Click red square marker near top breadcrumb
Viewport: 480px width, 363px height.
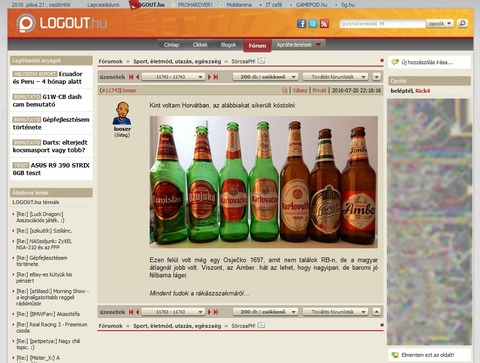[382, 60]
